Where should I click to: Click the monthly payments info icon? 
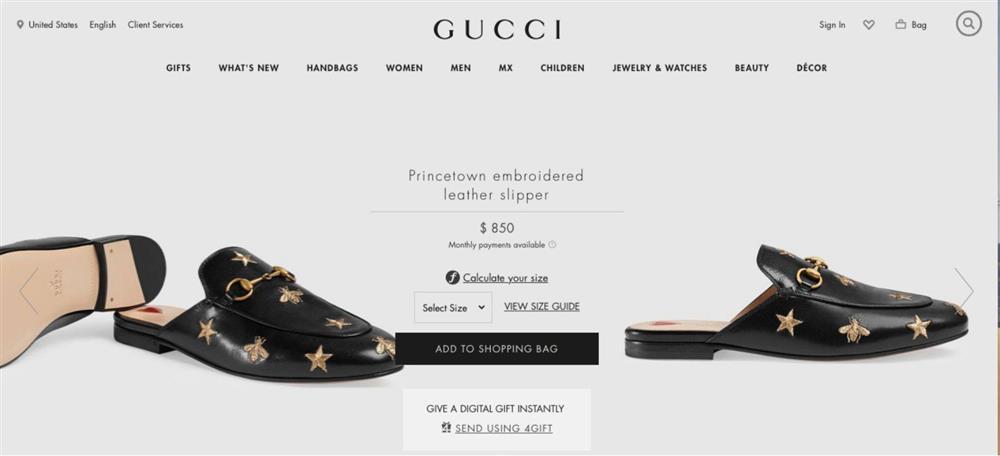(x=552, y=244)
